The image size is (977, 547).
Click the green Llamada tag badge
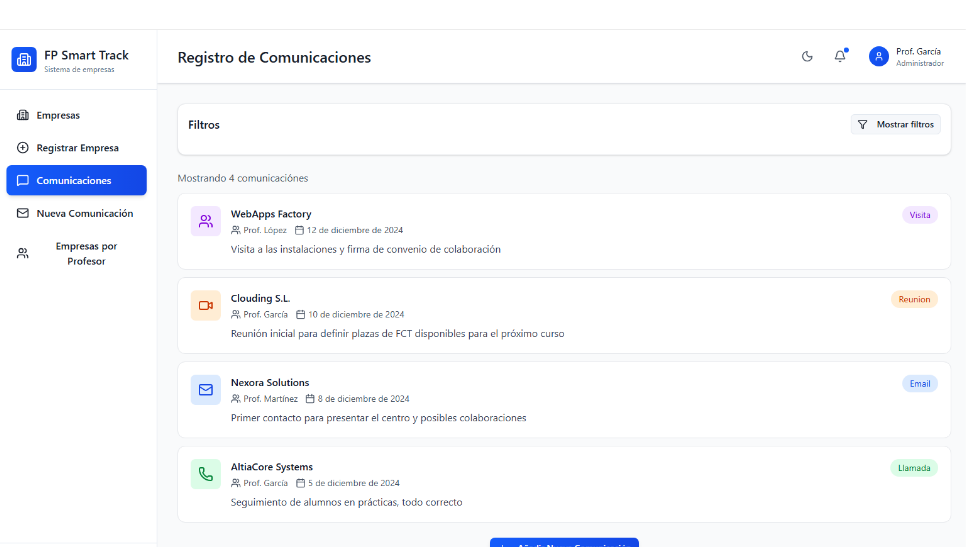click(x=914, y=468)
